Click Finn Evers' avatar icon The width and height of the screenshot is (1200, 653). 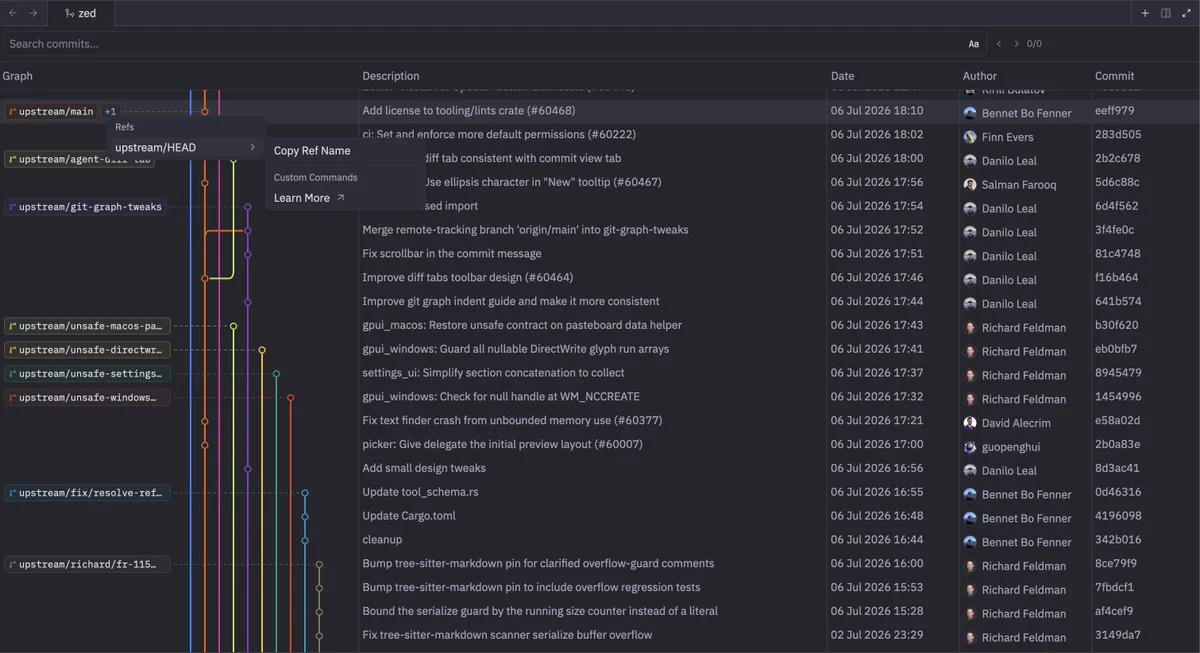point(970,137)
